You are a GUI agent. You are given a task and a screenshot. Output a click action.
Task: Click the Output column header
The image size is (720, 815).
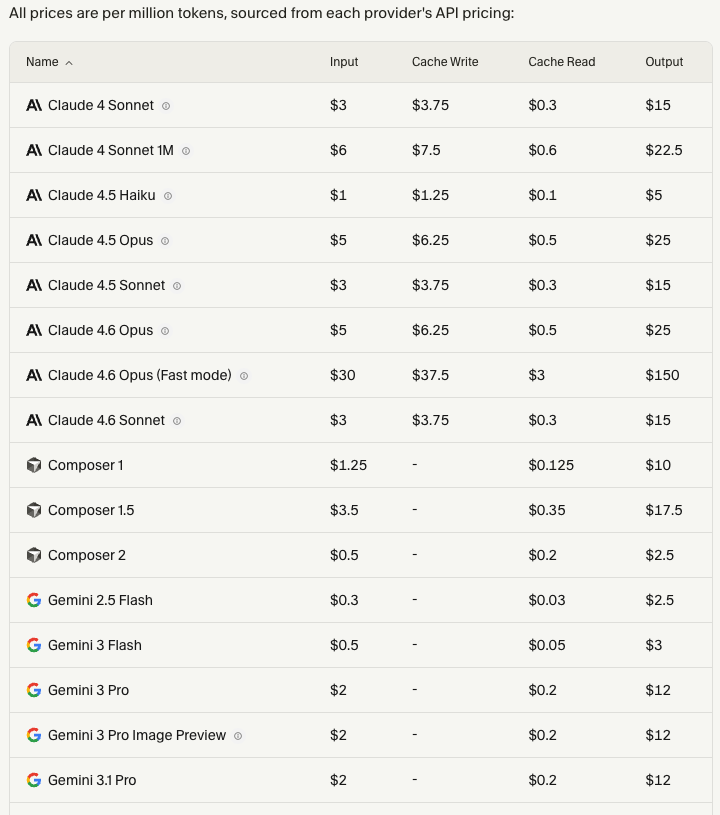(x=664, y=62)
